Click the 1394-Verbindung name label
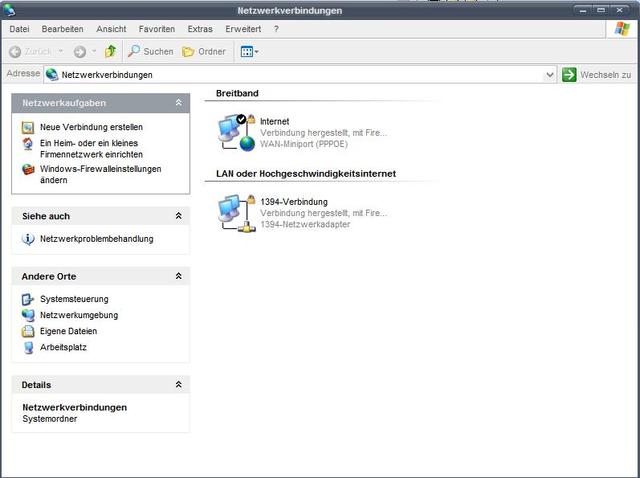 click(294, 202)
